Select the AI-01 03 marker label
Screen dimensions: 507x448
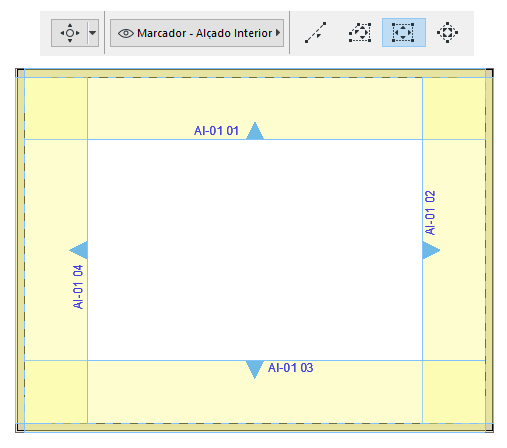pos(290,368)
